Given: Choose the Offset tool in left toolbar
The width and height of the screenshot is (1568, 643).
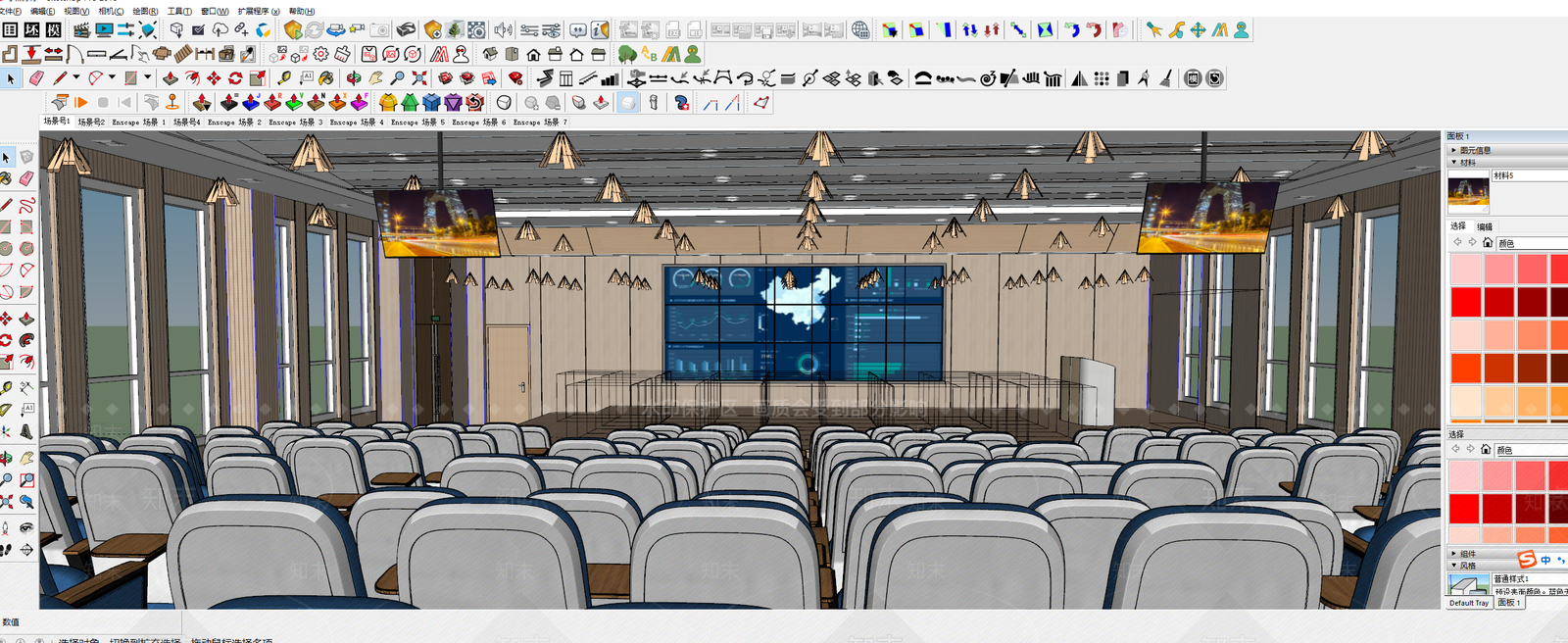Looking at the screenshot, I should pyautogui.click(x=26, y=362).
